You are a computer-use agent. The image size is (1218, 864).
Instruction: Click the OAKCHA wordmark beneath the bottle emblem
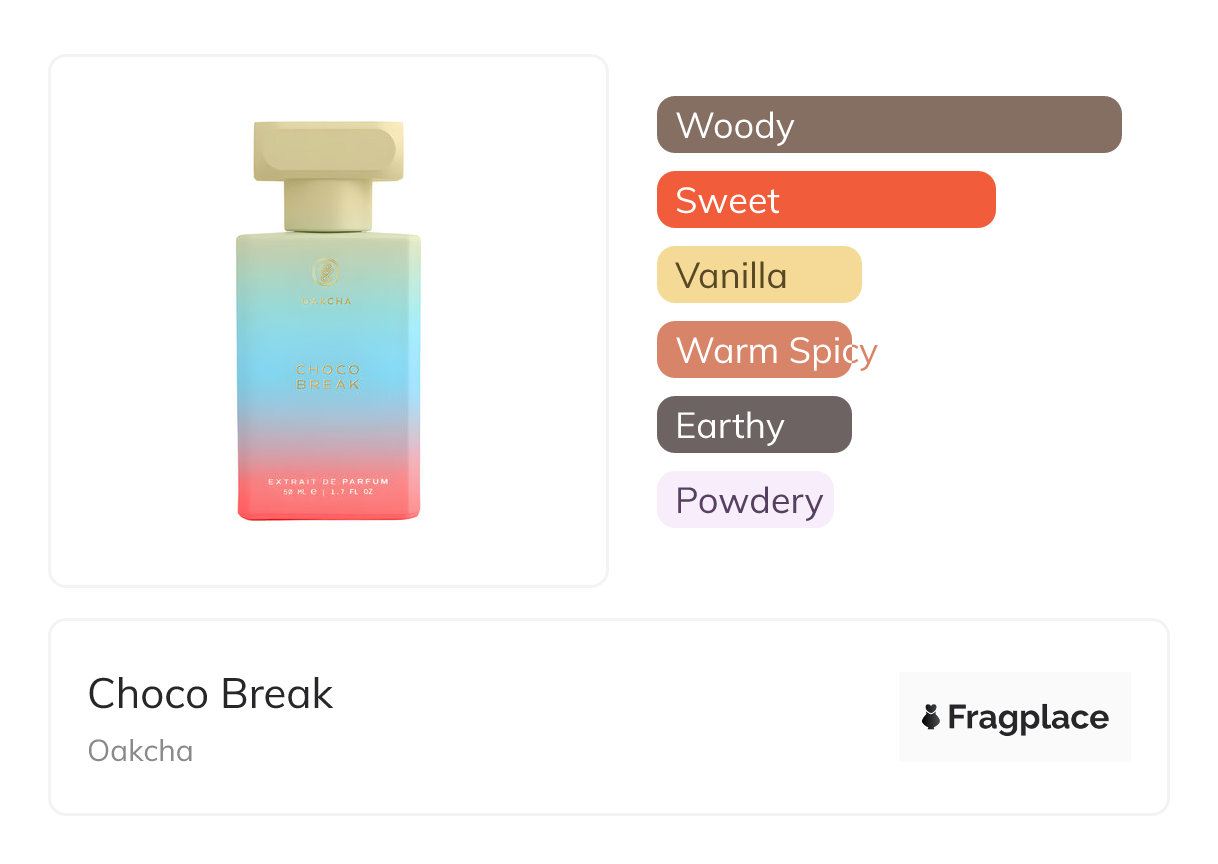click(328, 301)
